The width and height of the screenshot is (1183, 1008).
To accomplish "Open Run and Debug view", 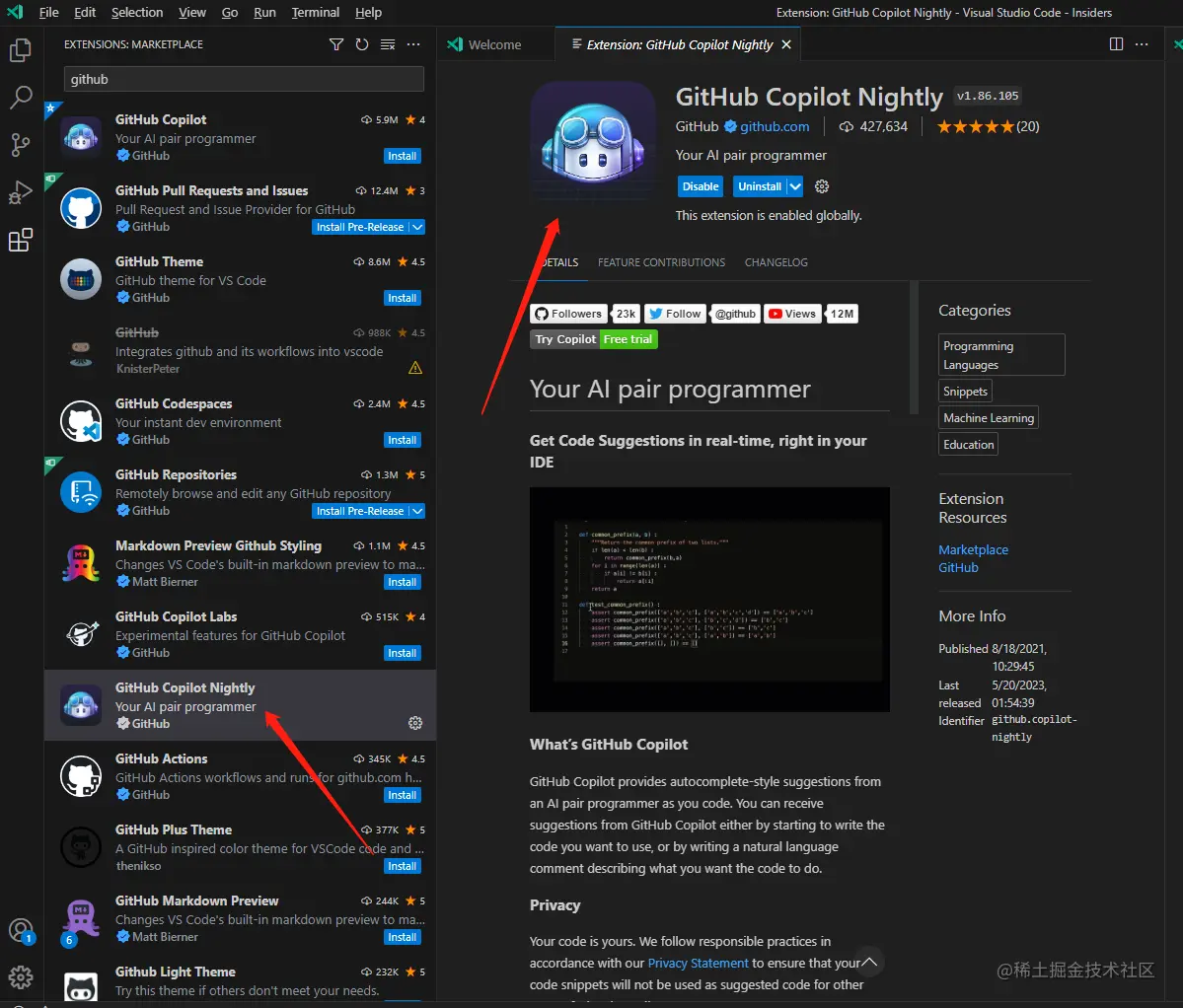I will point(21,193).
